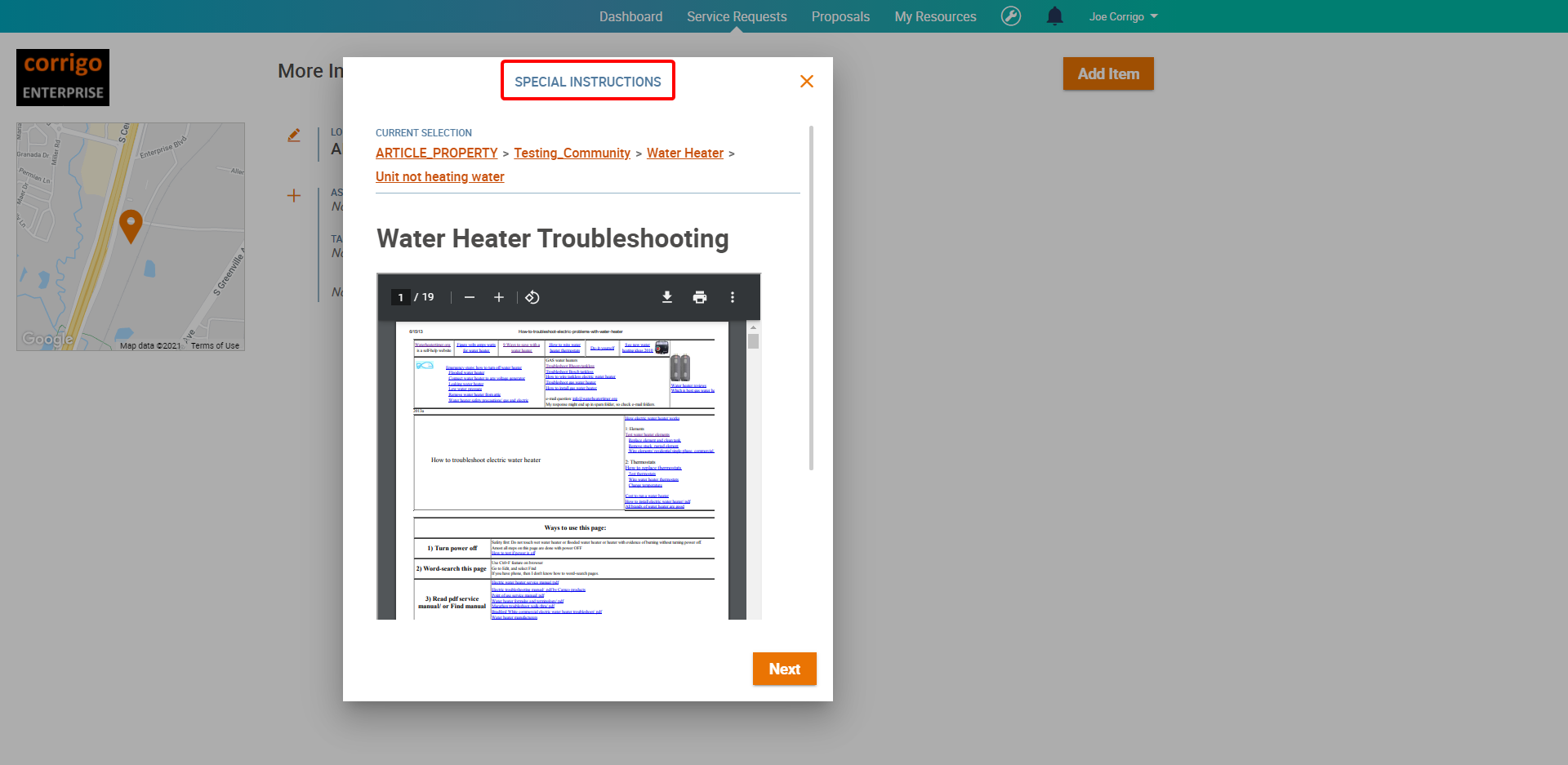Follow the ARTICLE_PROPERTY breadcrumb link
This screenshot has height=765, width=1568.
click(436, 153)
